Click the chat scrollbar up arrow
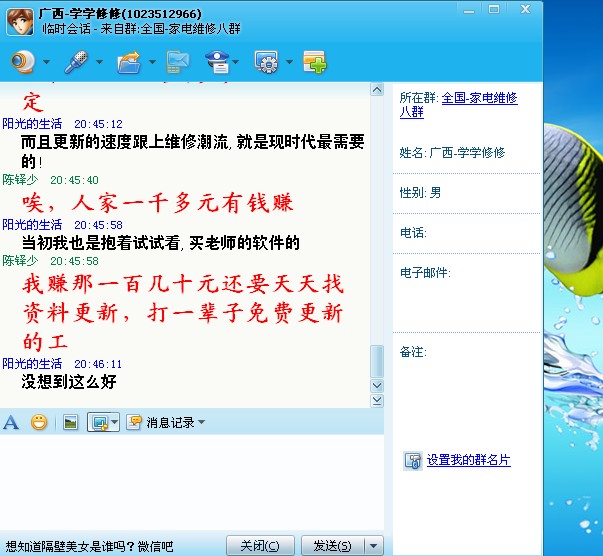603x556 pixels. [377, 90]
